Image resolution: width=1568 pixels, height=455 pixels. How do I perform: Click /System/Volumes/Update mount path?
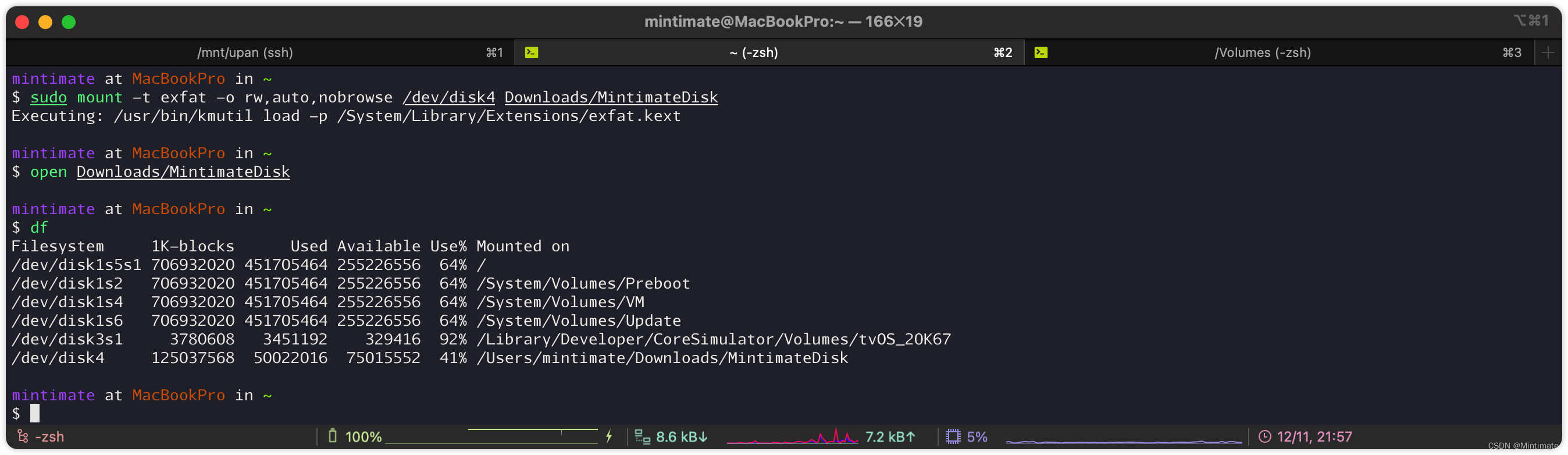coord(579,321)
